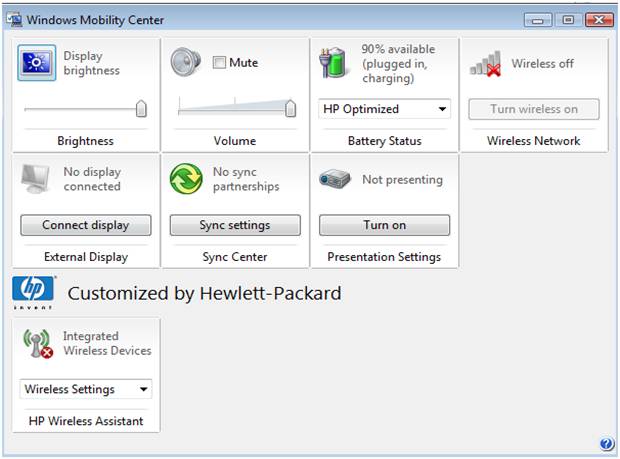The height and width of the screenshot is (459, 620).
Task: Click the Integrated Wireless Devices antenna icon
Action: pos(38,343)
